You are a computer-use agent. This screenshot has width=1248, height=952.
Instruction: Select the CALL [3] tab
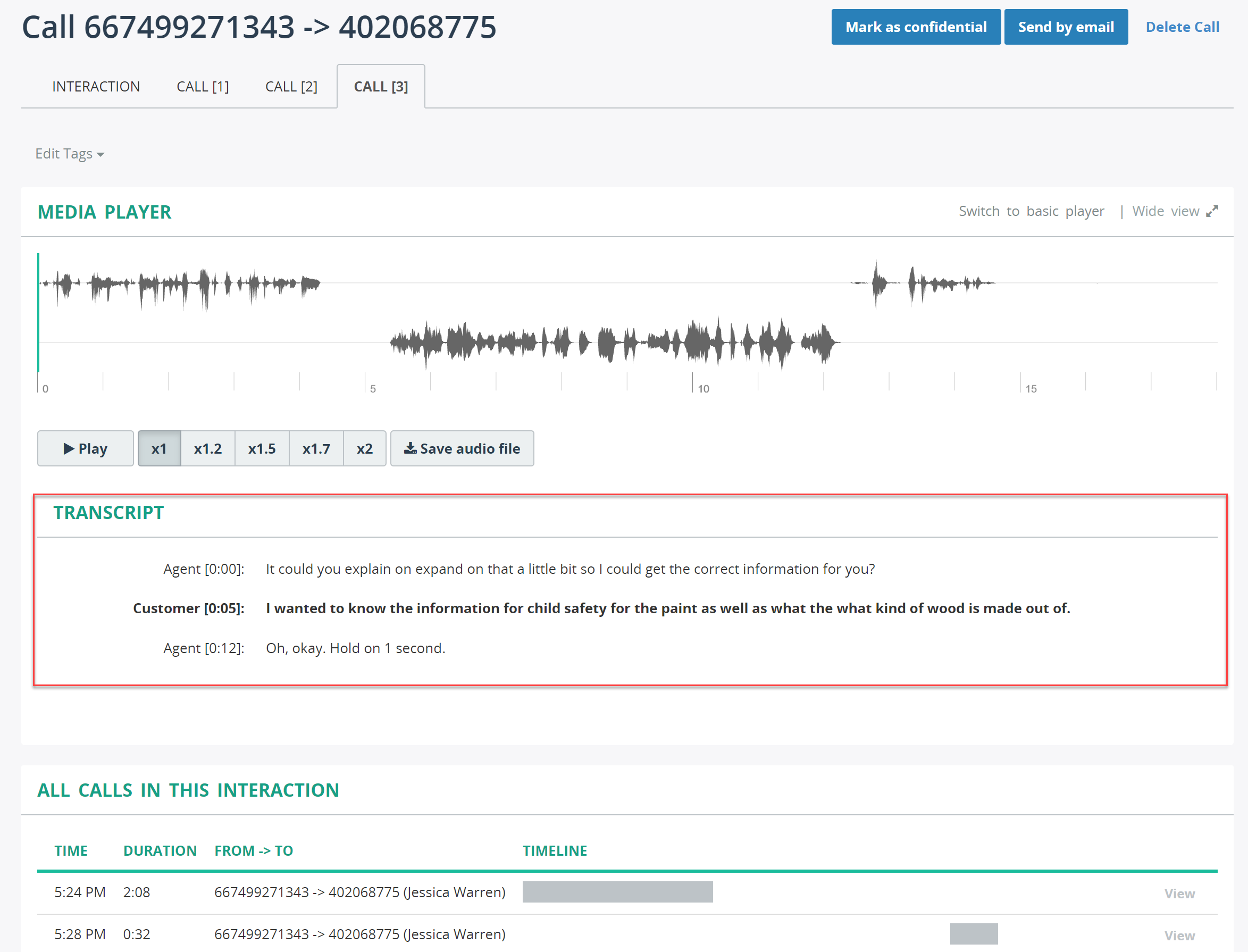coord(381,86)
